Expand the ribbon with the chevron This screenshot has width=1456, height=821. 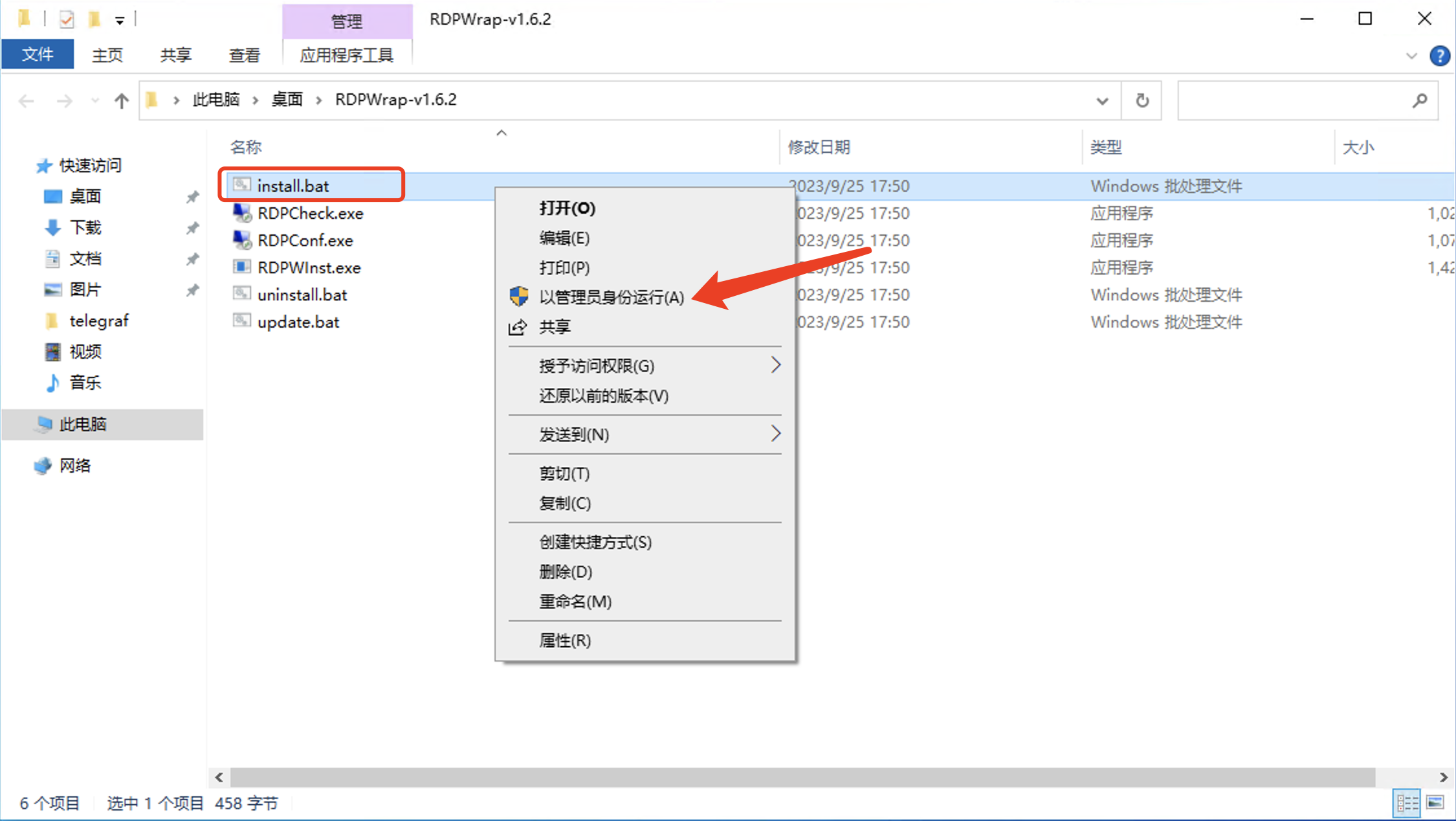pos(1411,56)
